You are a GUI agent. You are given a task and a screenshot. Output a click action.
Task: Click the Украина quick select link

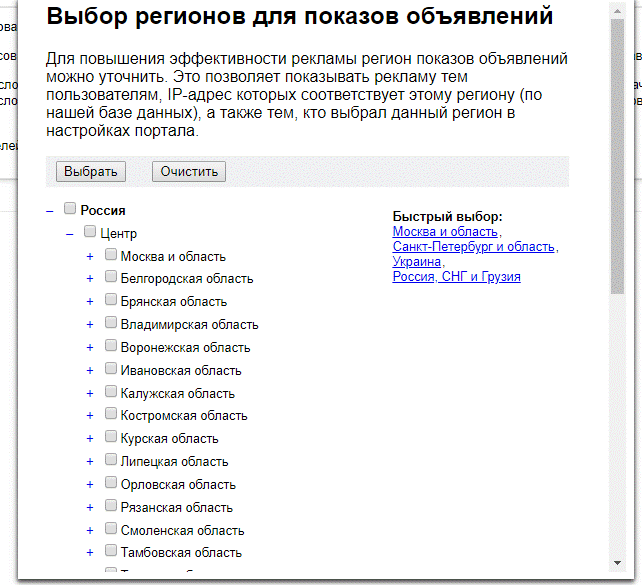click(x=417, y=262)
